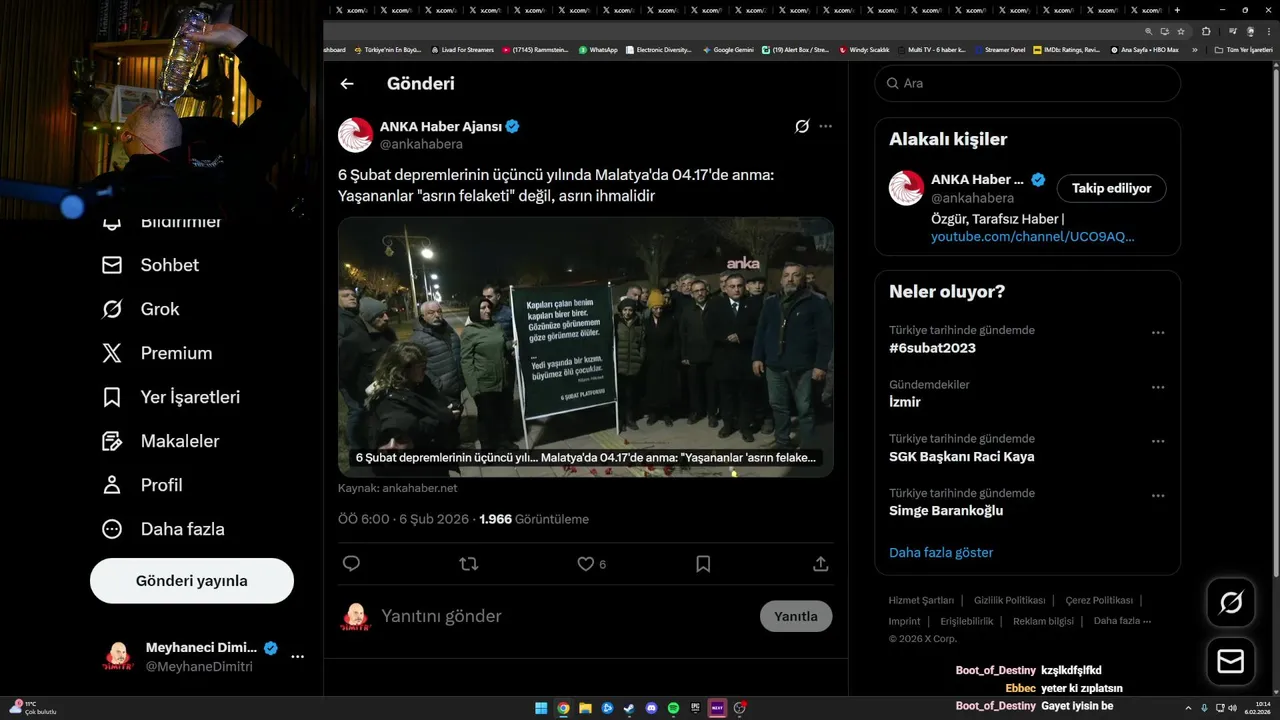Viewport: 1280px width, 720px height.
Task: Click the Gönderi yayınla button
Action: tap(192, 581)
